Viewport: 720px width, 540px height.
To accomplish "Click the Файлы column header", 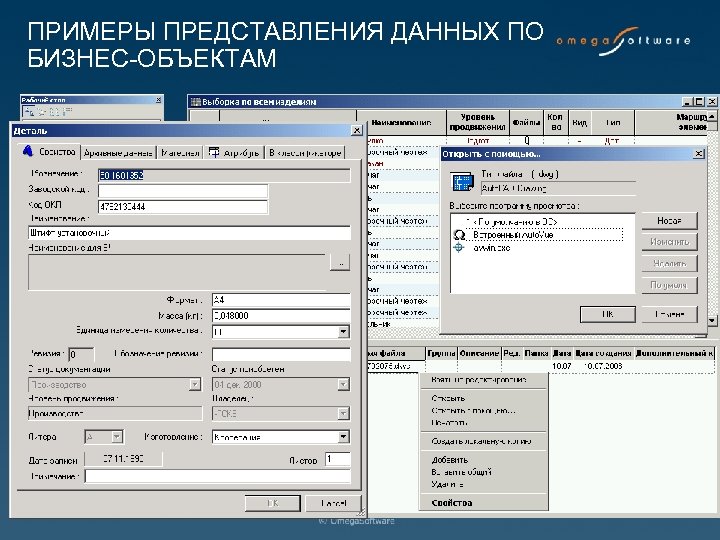I will pos(526,122).
